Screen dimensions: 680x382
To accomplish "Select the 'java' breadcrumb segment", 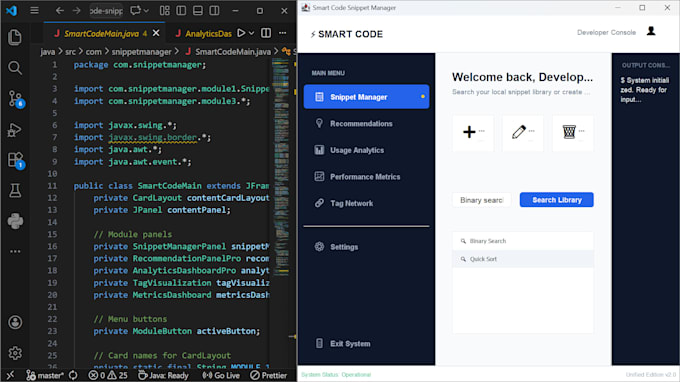I will coord(48,52).
